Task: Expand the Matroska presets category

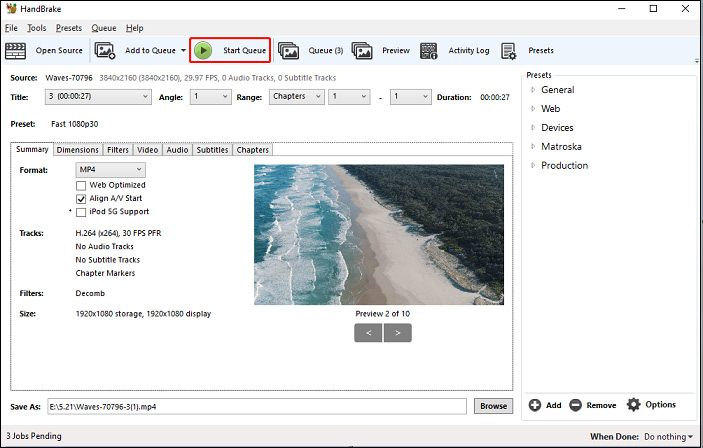Action: (x=533, y=146)
